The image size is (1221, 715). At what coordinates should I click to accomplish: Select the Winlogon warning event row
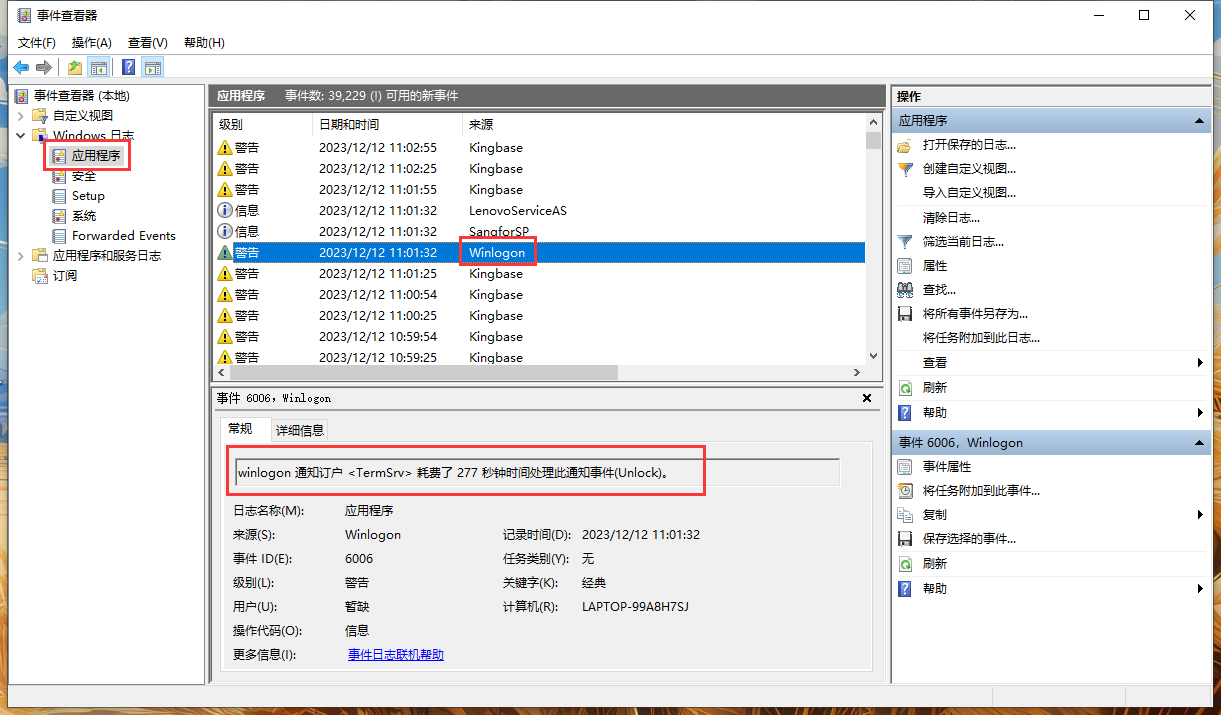click(x=540, y=253)
